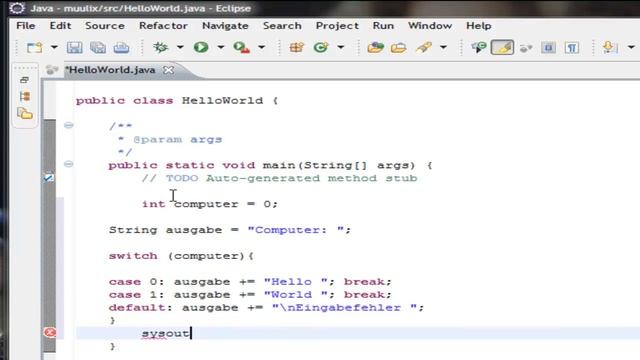640x360 pixels.
Task: Click the speech bubble annotation toolbar icon
Action: (x=479, y=47)
